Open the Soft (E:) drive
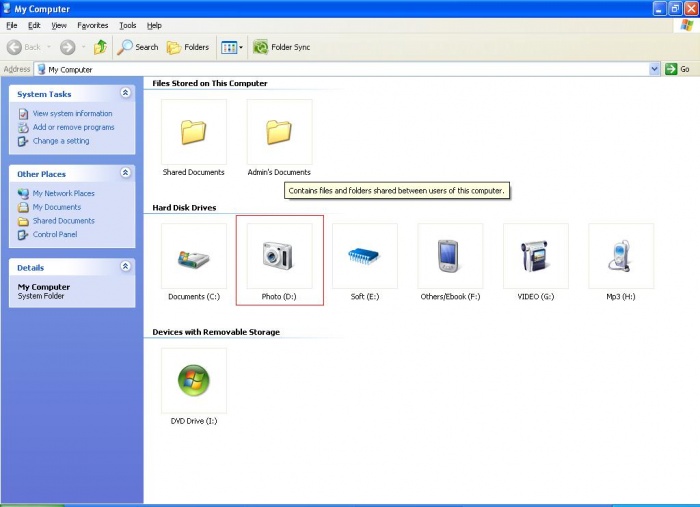700x507 pixels. point(364,257)
